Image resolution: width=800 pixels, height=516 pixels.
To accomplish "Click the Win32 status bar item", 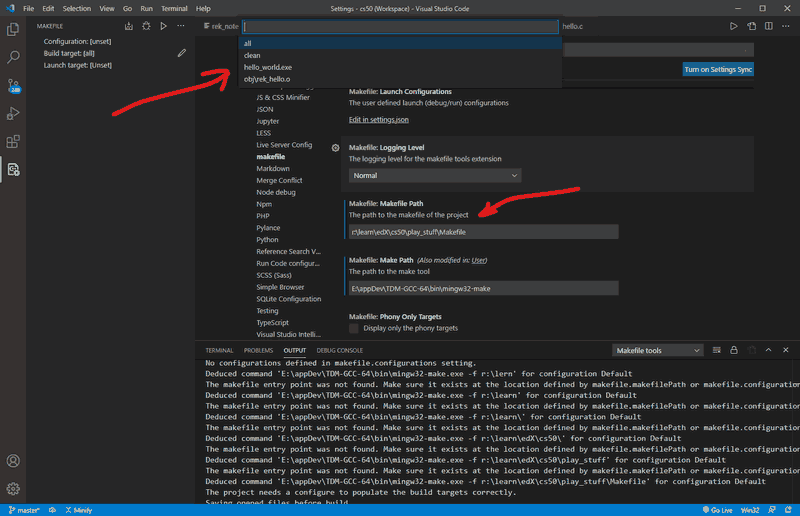I will click(x=749, y=510).
